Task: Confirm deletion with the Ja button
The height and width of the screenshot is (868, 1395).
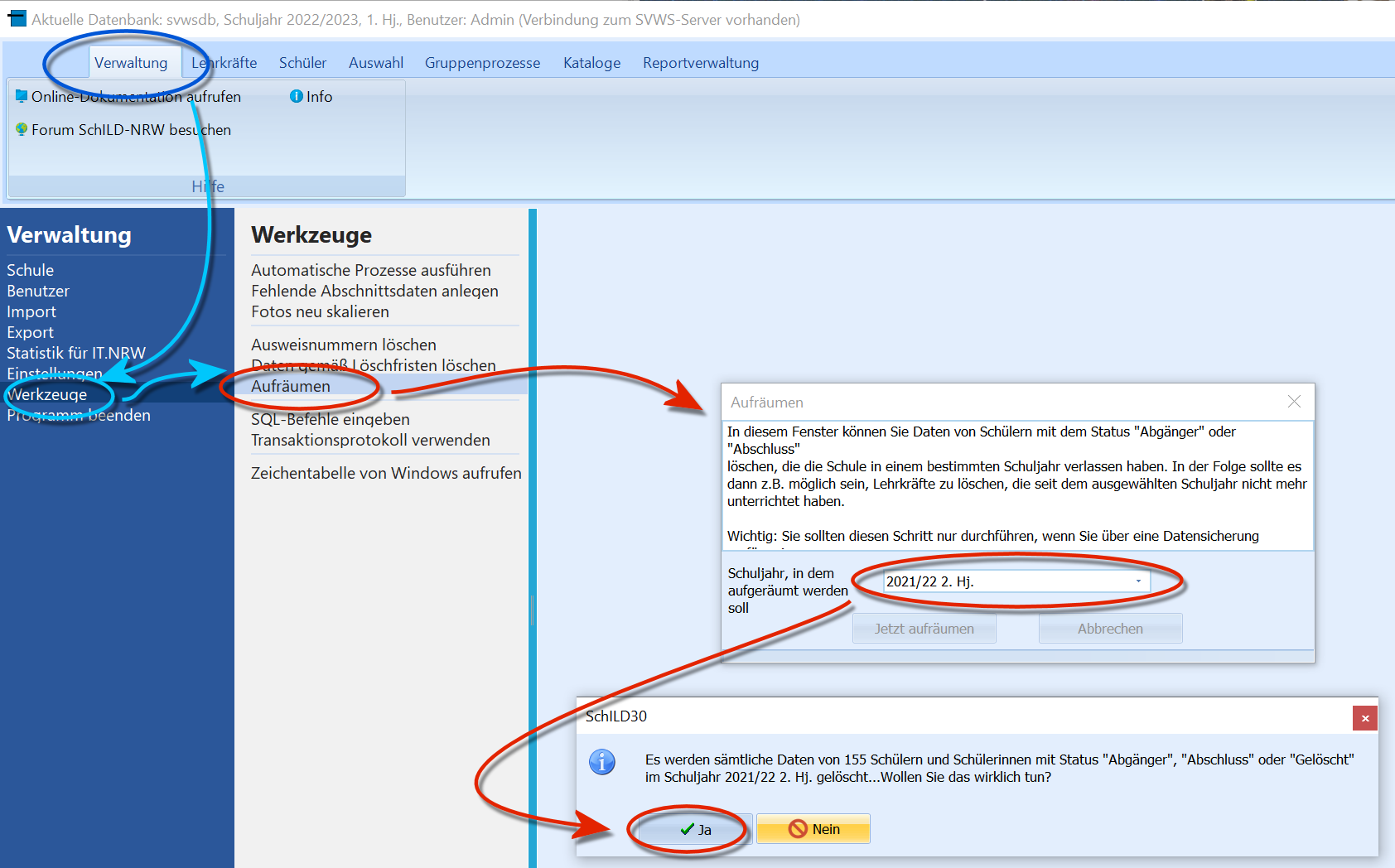Action: (695, 829)
